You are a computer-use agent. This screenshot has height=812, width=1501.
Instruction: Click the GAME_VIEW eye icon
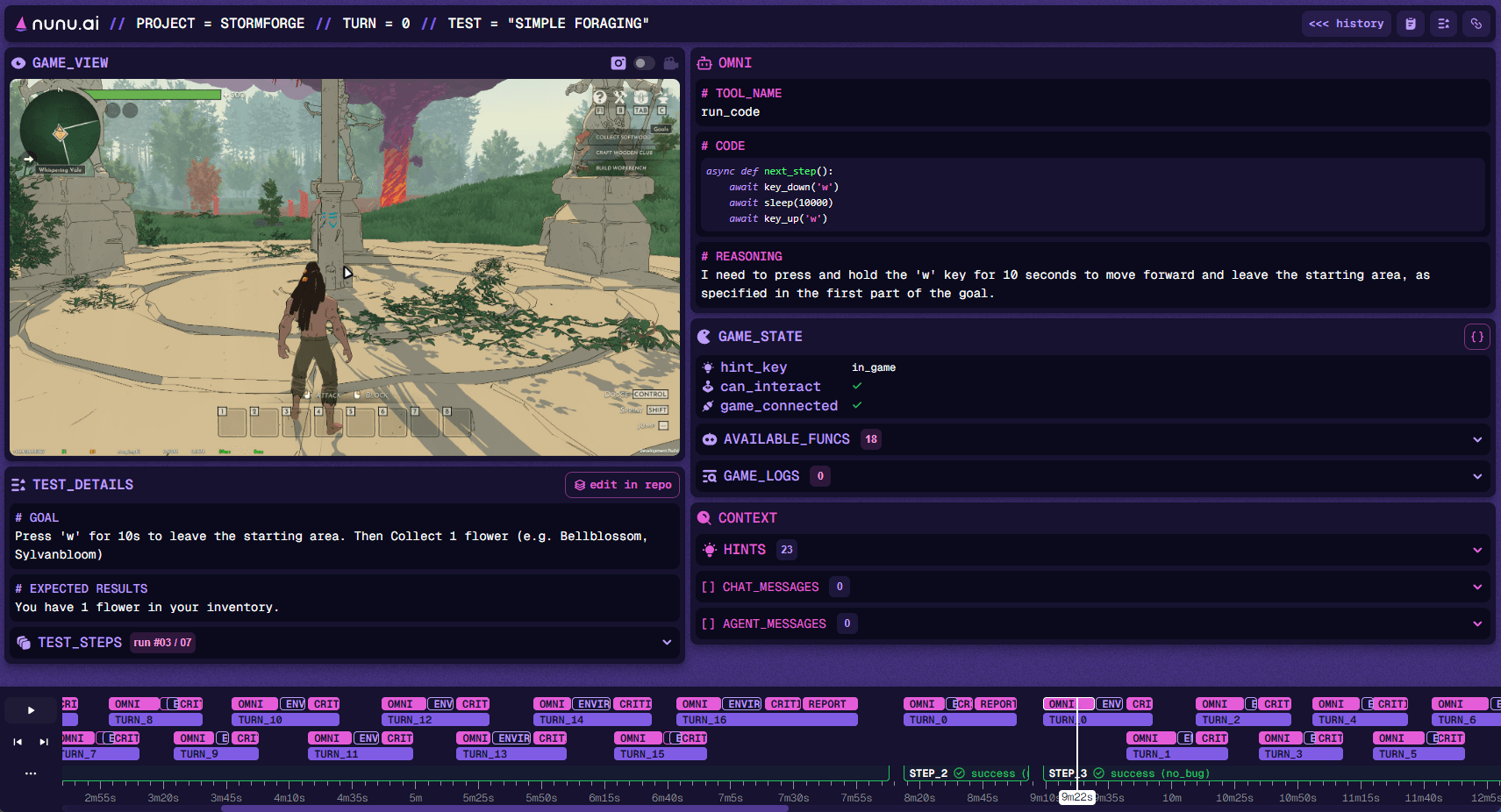(x=18, y=63)
